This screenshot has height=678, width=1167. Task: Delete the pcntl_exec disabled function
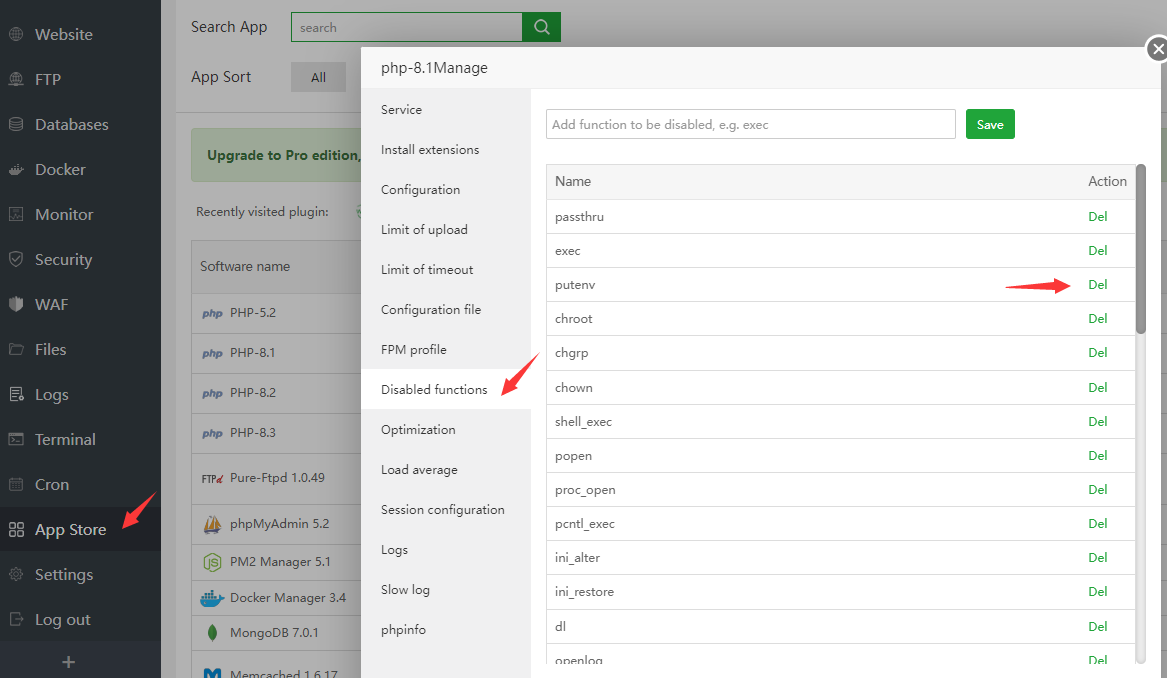(x=1098, y=524)
